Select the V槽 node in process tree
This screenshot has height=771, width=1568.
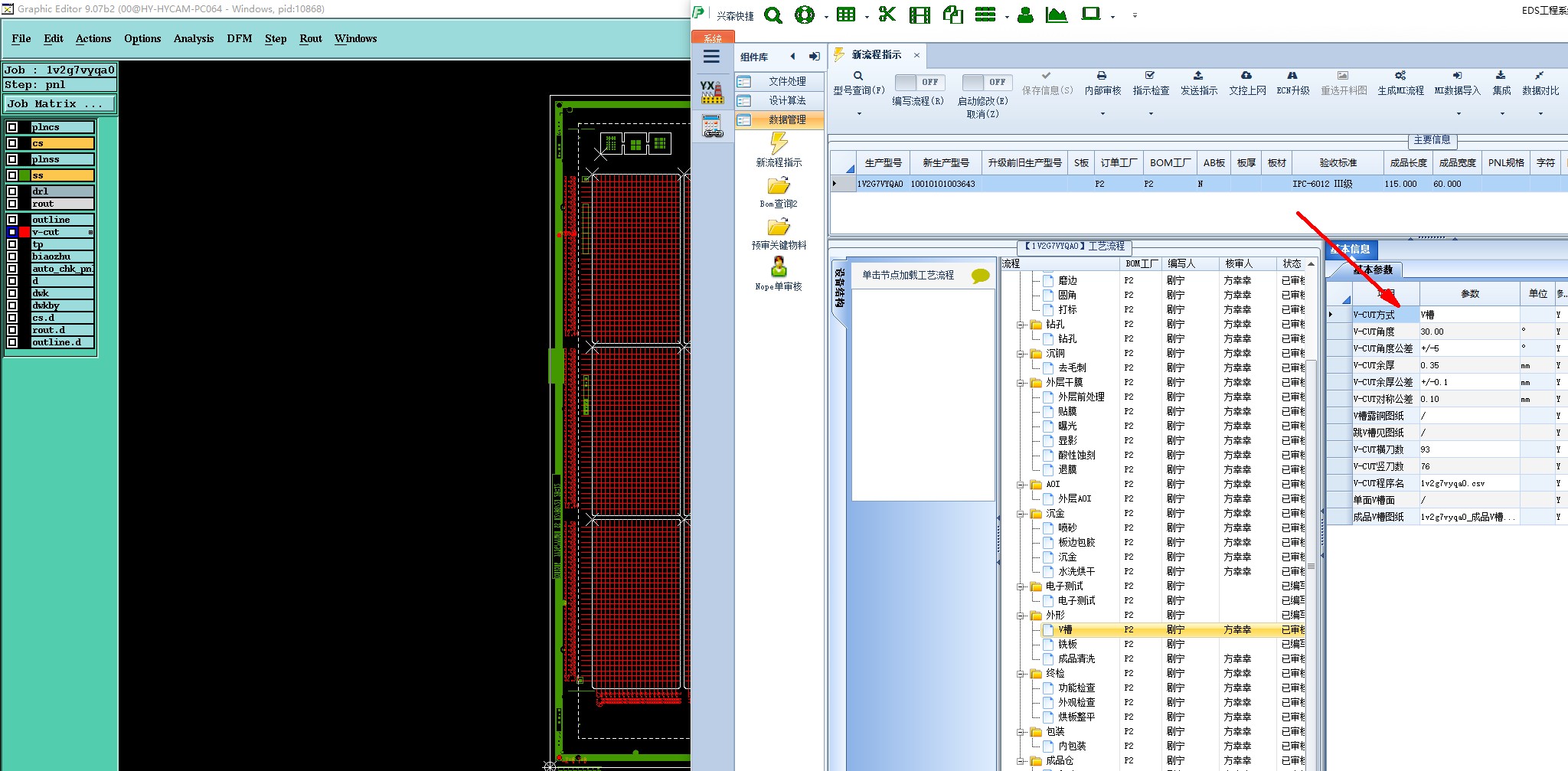tap(1065, 630)
